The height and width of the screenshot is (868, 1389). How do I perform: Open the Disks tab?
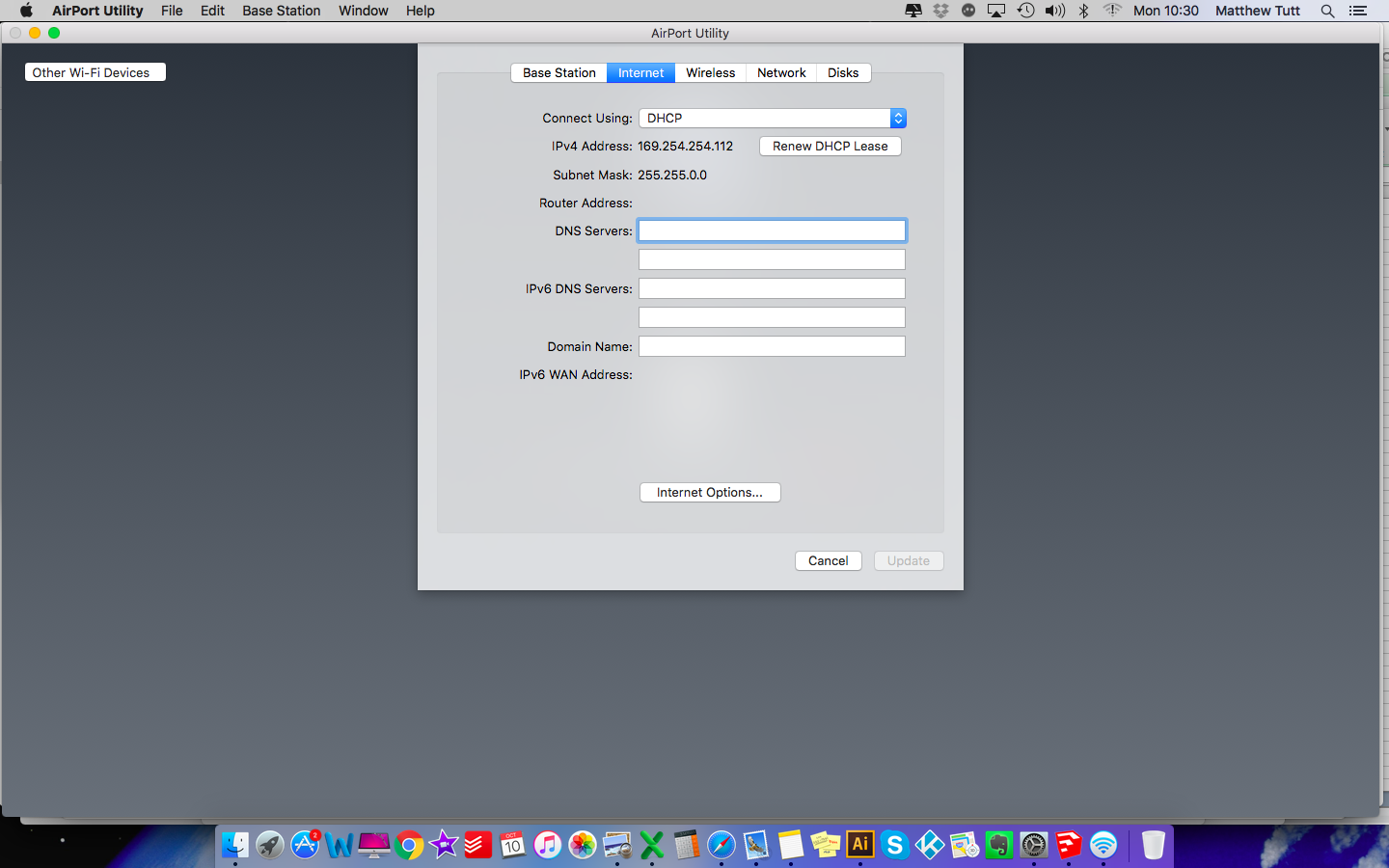(x=843, y=73)
